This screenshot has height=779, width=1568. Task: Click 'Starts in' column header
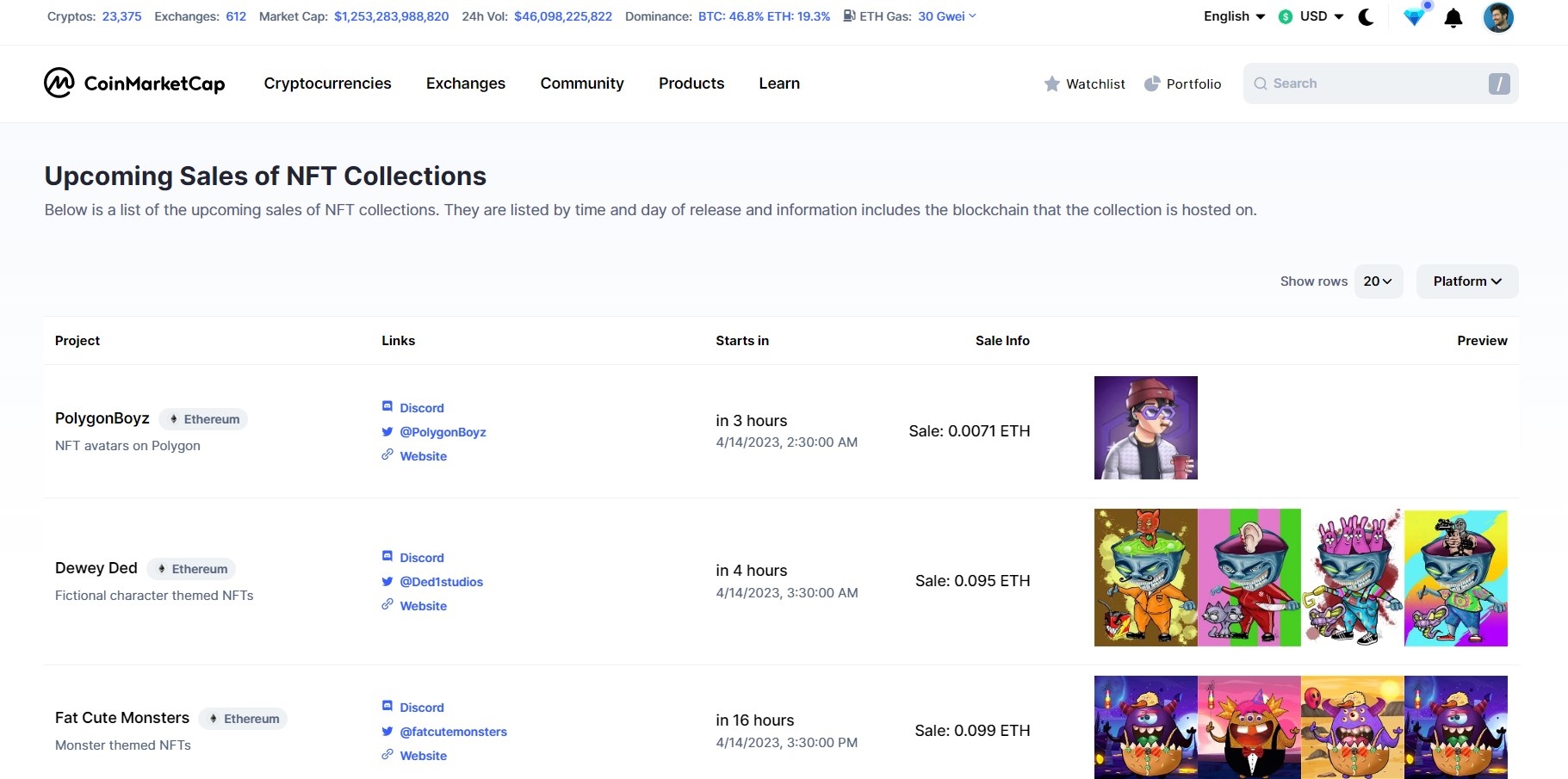(x=742, y=341)
